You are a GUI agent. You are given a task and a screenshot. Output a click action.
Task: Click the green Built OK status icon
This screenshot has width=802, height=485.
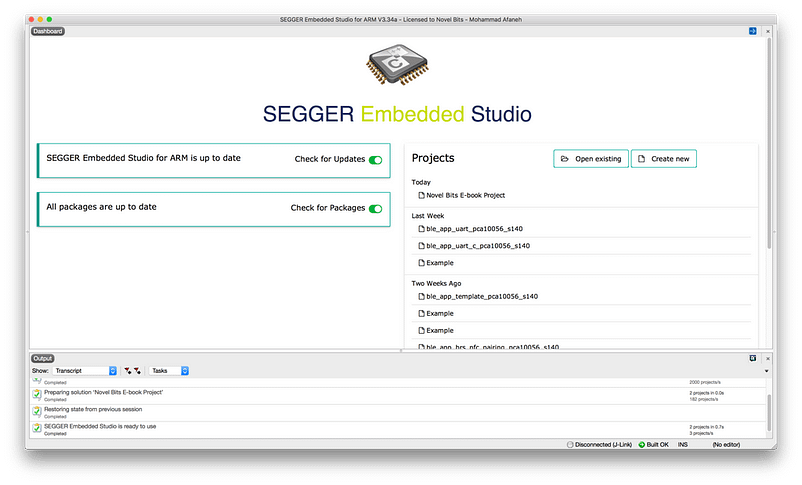point(641,445)
